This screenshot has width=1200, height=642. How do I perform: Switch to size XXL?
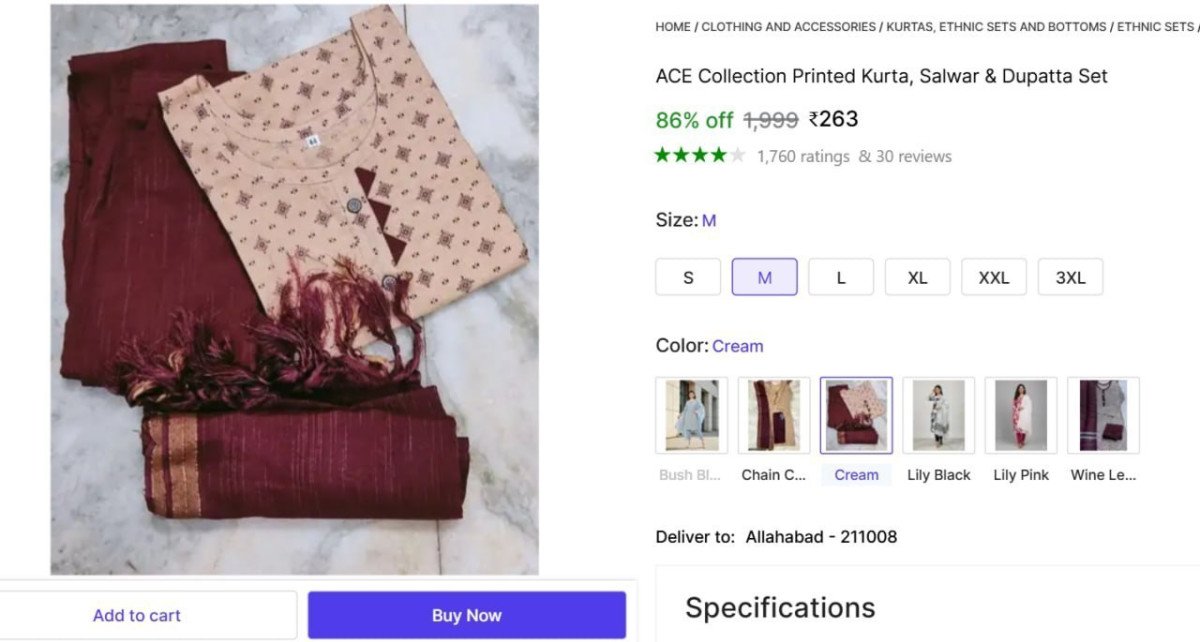[993, 277]
